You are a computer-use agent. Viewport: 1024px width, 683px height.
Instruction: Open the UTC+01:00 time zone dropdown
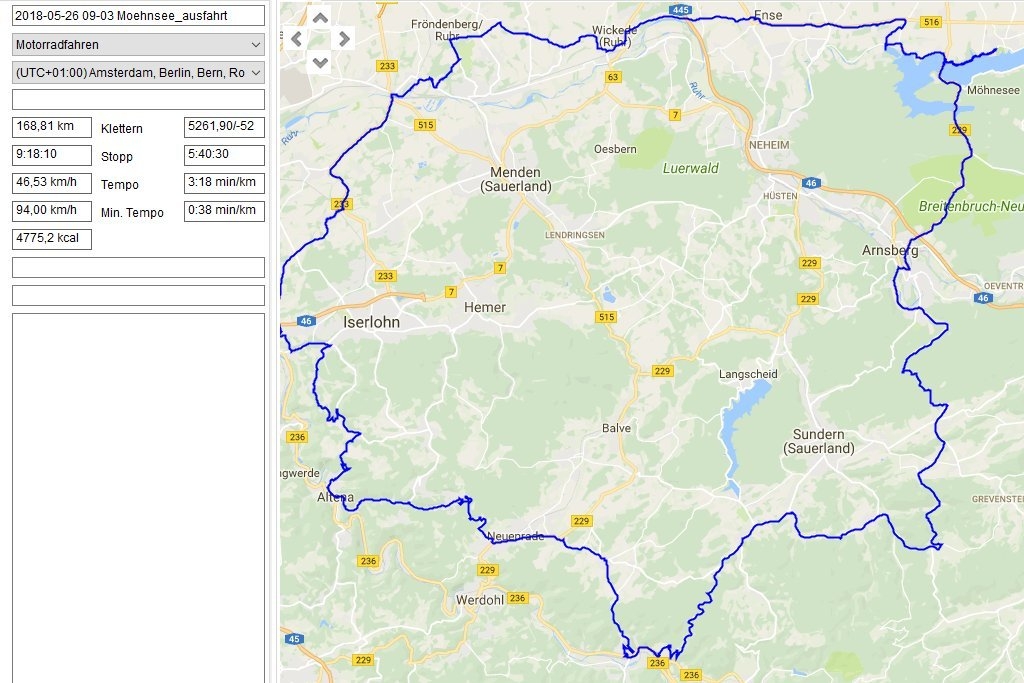point(138,72)
